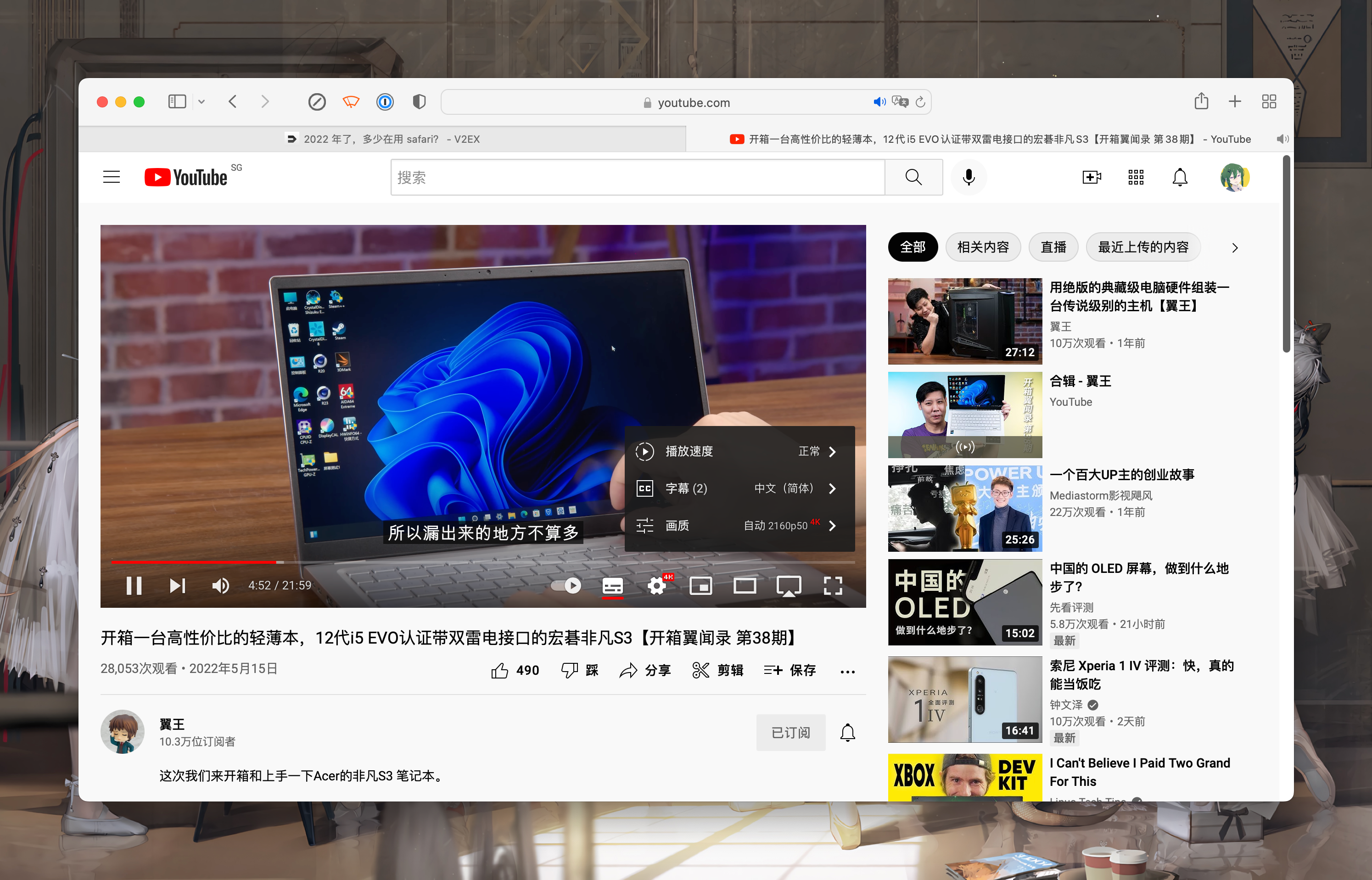Click the AirPlay icon in player

[x=788, y=586]
